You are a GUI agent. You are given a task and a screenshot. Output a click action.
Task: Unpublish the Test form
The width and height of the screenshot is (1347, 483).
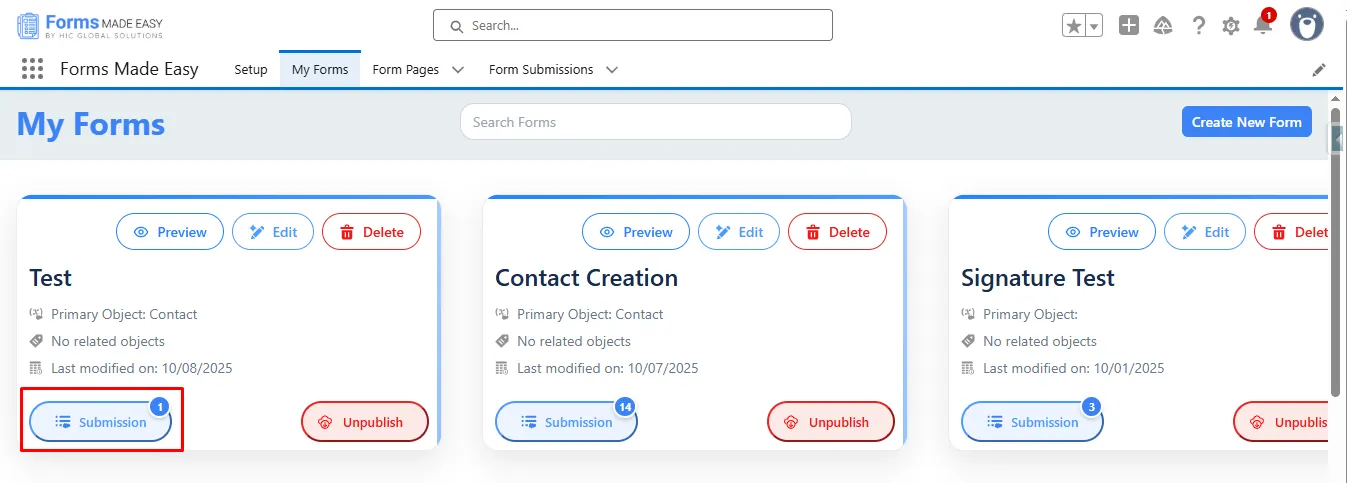pyautogui.click(x=365, y=422)
